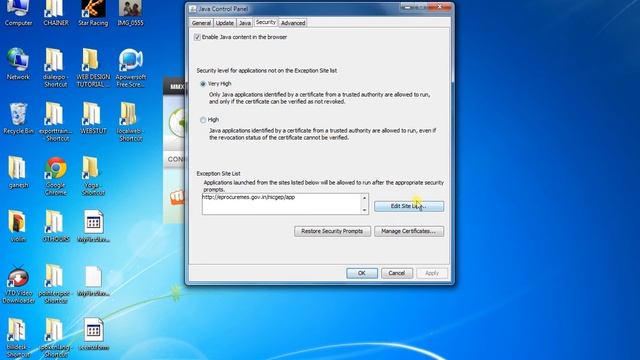Viewport: 640px width, 360px height.
Task: Open the Advanced tab
Action: point(293,23)
